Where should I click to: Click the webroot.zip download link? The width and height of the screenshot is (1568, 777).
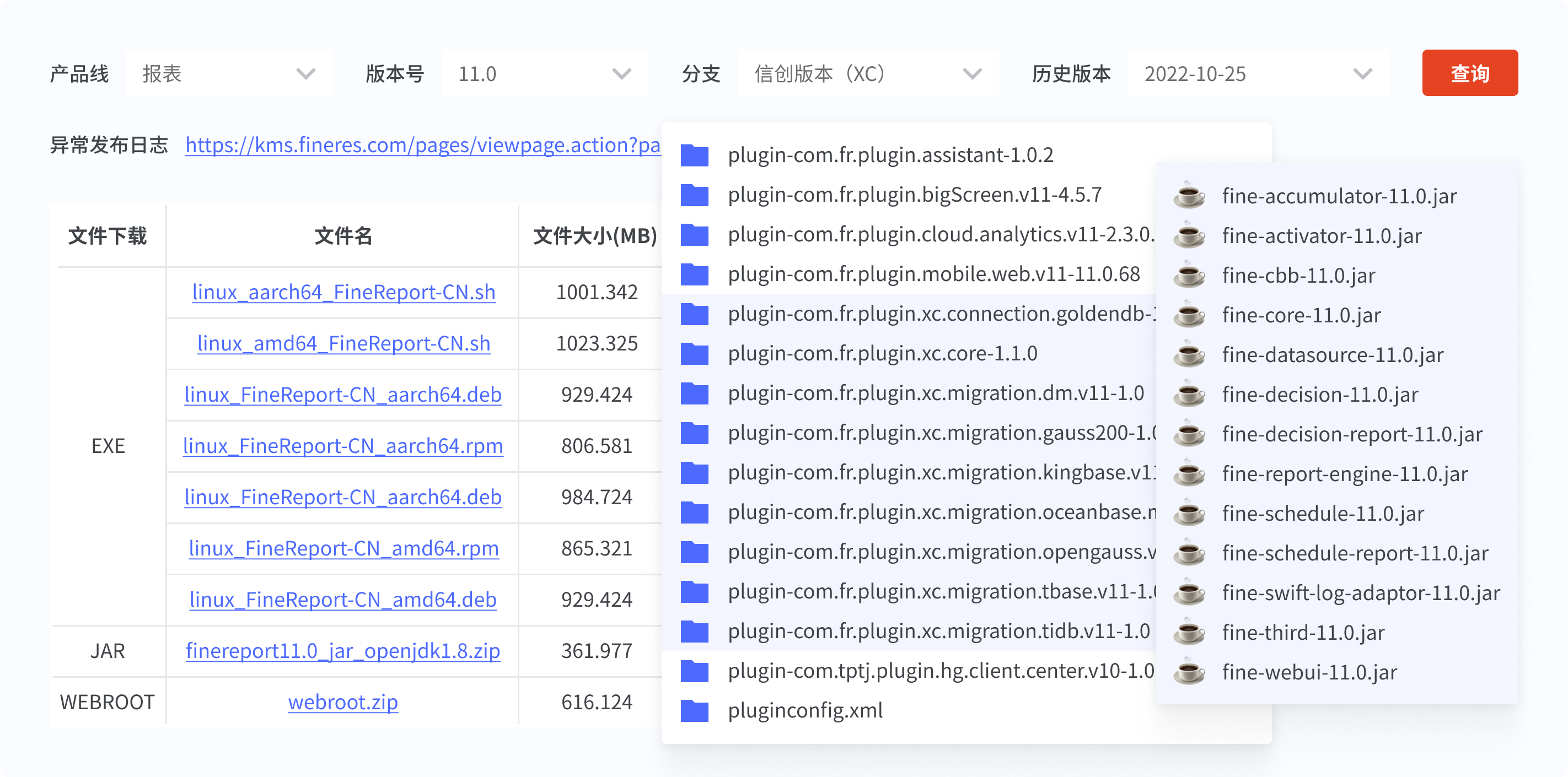click(x=343, y=702)
